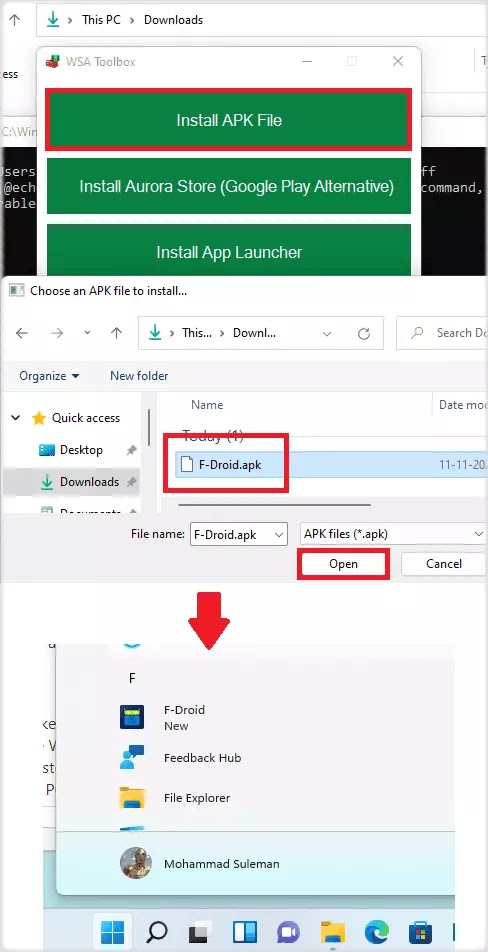Image resolution: width=488 pixels, height=952 pixels.
Task: Open the Organize menu
Action: tap(49, 376)
